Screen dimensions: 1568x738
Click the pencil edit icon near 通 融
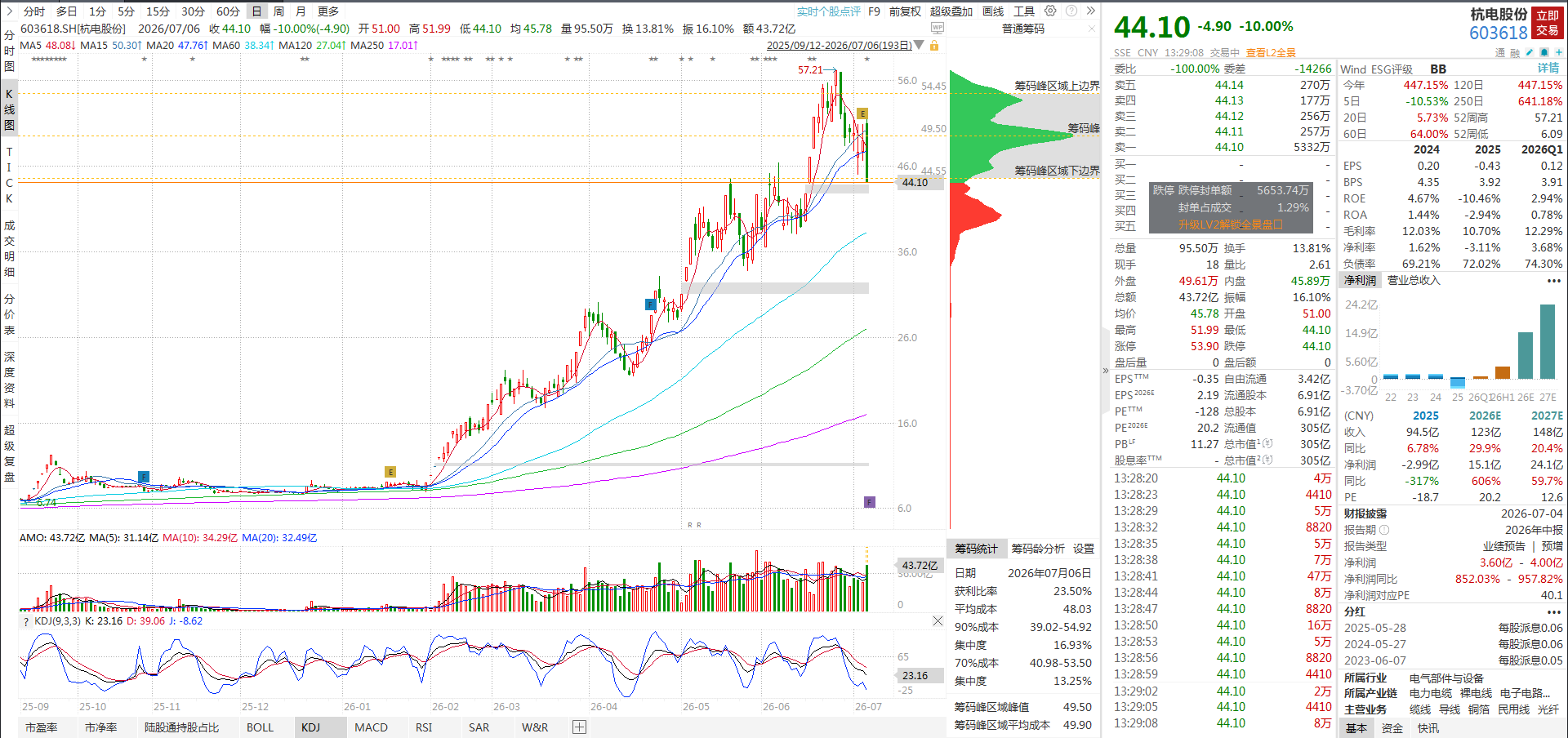tap(1530, 52)
